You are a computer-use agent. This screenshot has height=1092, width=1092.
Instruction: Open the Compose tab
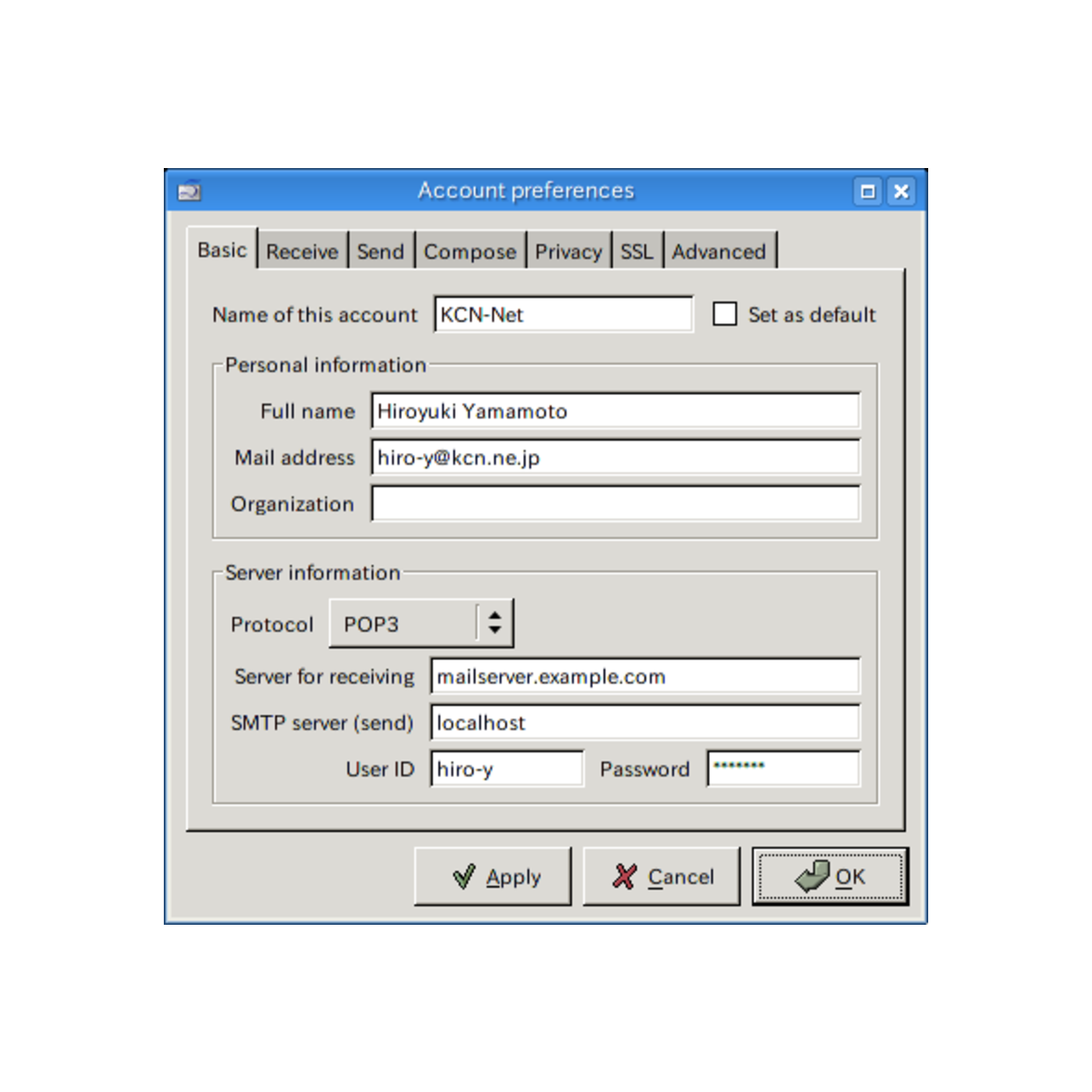click(x=470, y=252)
